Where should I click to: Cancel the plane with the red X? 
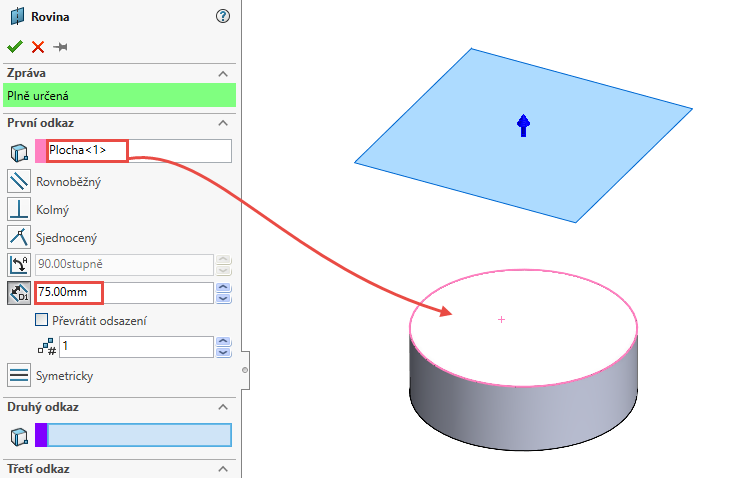(x=38, y=47)
